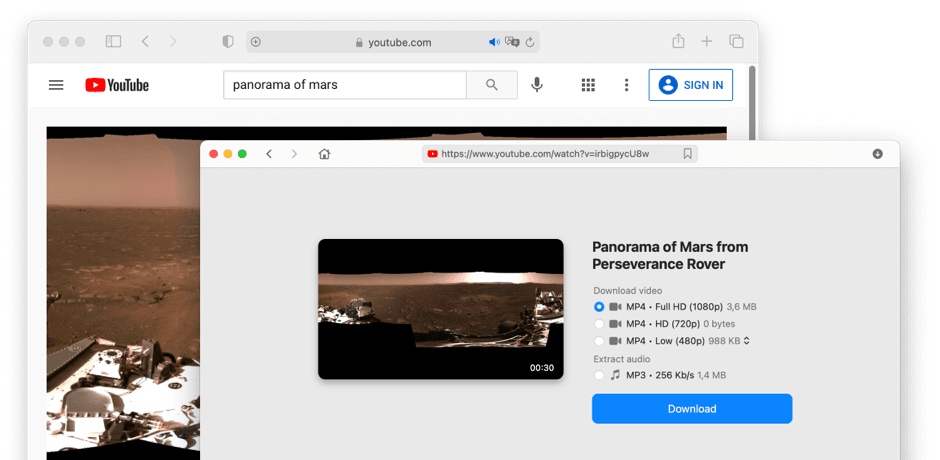This screenshot has width=940, height=460.
Task: Open the downloads arrow icon in the downloader window
Action: coord(878,154)
